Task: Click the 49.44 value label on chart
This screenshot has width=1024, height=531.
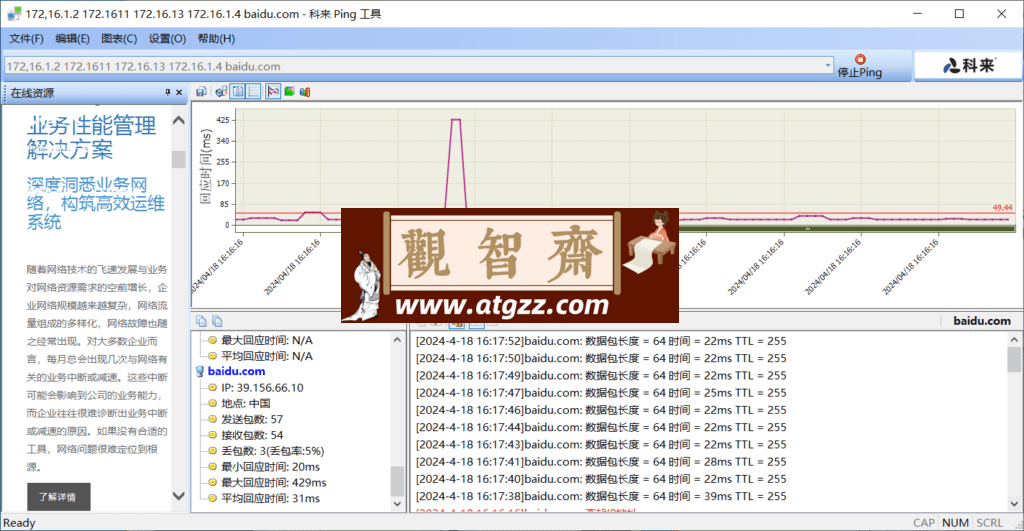Action: tap(1002, 208)
